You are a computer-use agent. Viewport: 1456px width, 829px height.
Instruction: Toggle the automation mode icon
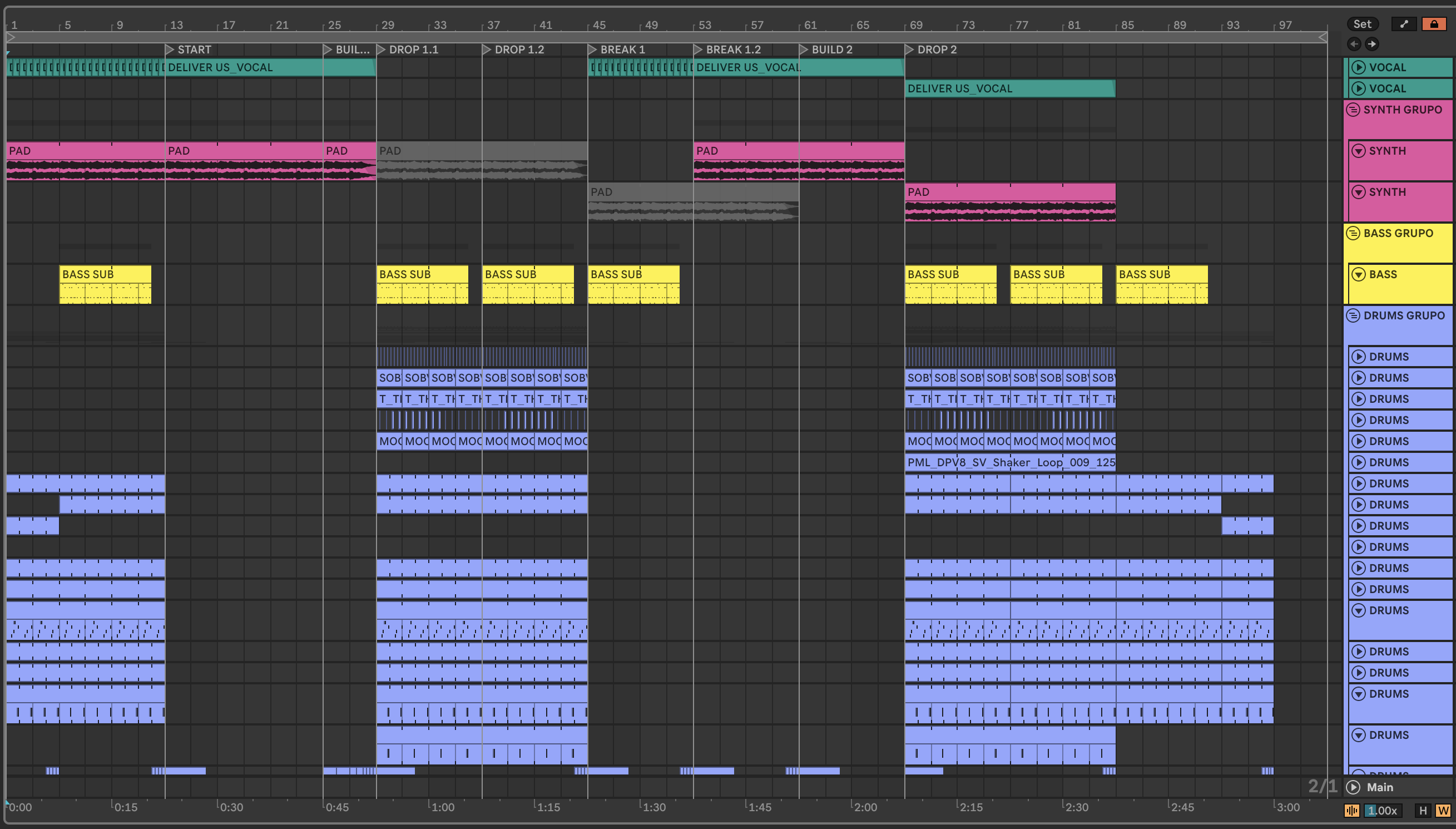coord(1404,24)
